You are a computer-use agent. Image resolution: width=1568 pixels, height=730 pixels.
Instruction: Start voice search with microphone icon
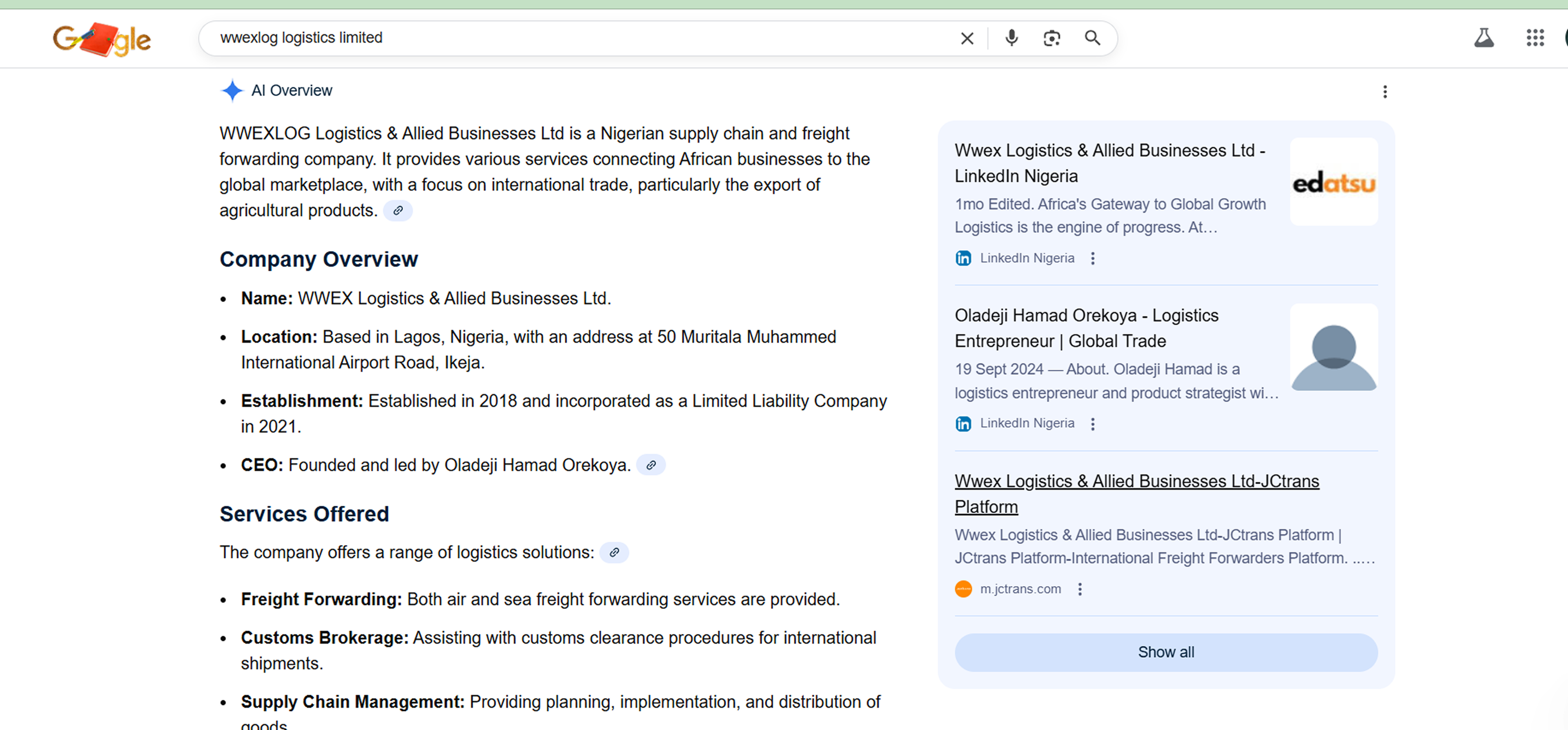(1011, 38)
